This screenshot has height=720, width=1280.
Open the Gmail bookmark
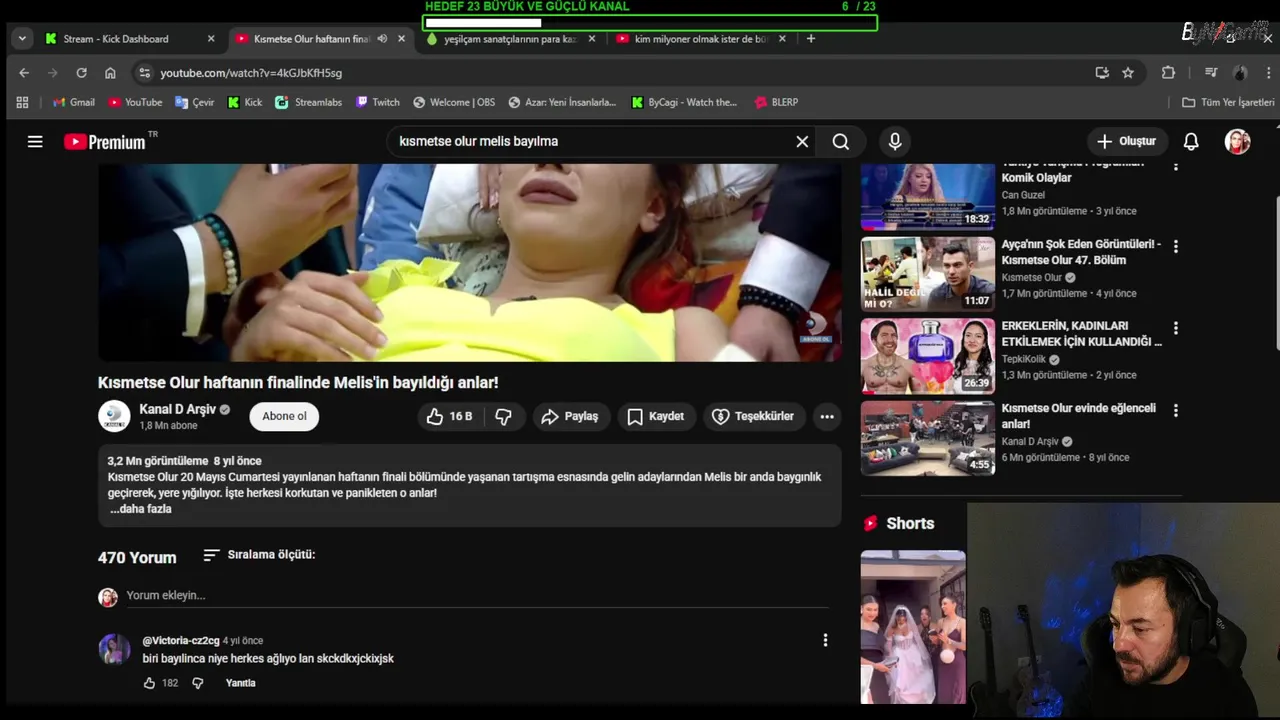click(74, 102)
